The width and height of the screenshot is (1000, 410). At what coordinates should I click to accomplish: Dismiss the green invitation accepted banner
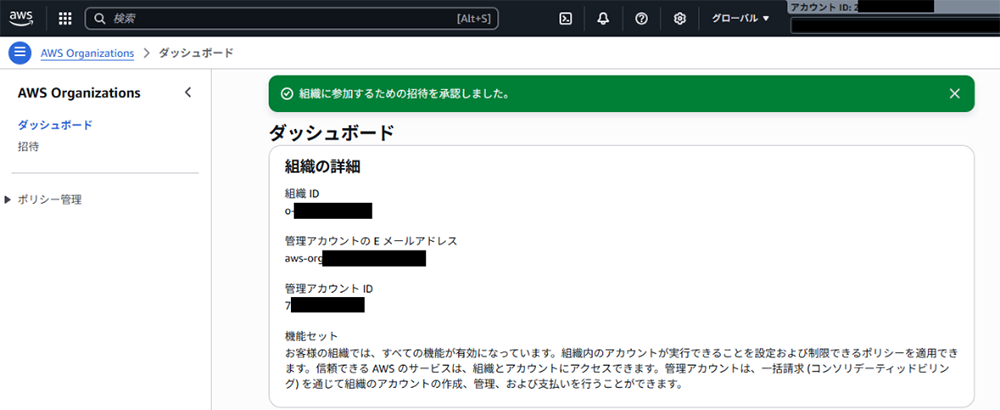click(x=954, y=94)
